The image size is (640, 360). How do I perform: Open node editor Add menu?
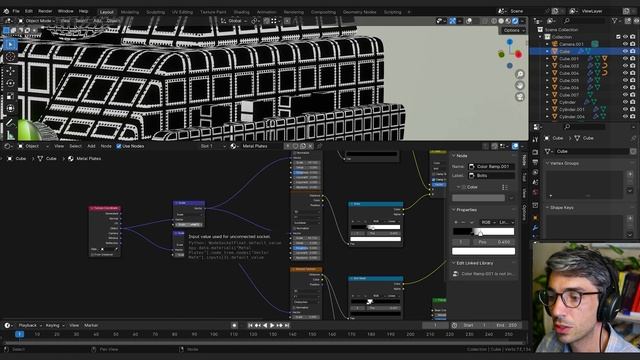coord(91,146)
